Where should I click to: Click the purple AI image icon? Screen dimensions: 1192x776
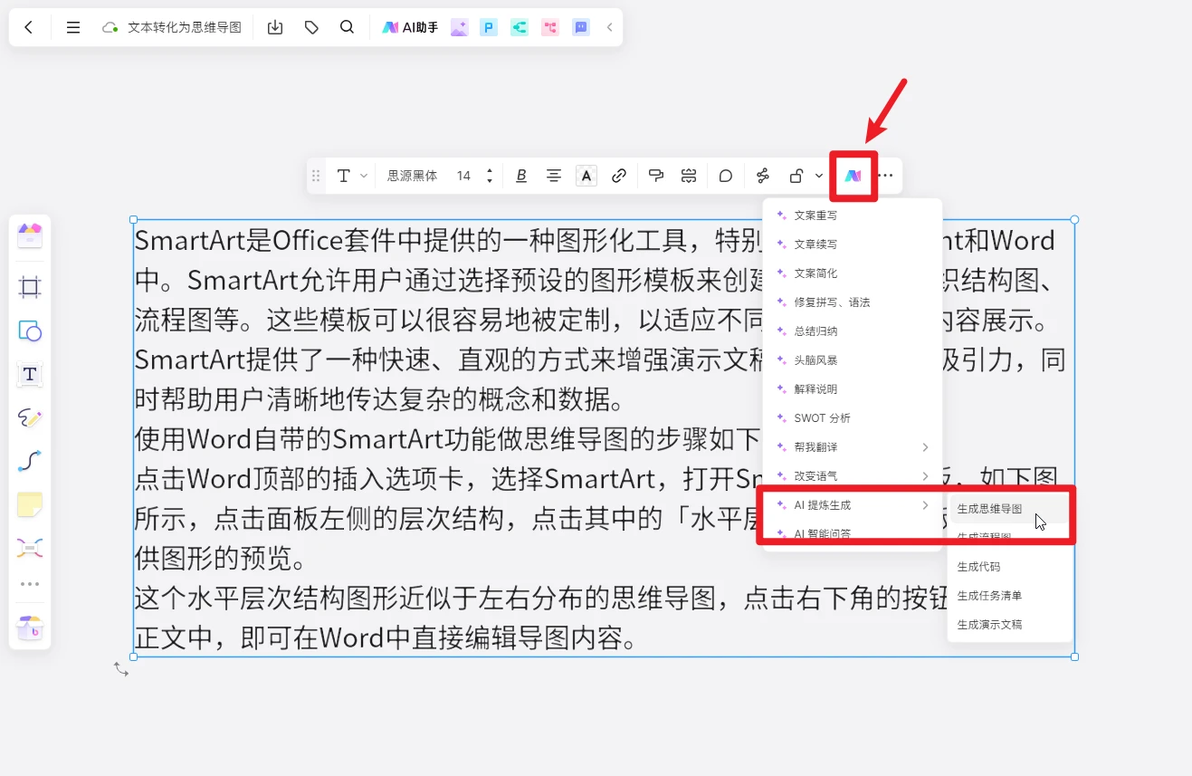coord(459,27)
